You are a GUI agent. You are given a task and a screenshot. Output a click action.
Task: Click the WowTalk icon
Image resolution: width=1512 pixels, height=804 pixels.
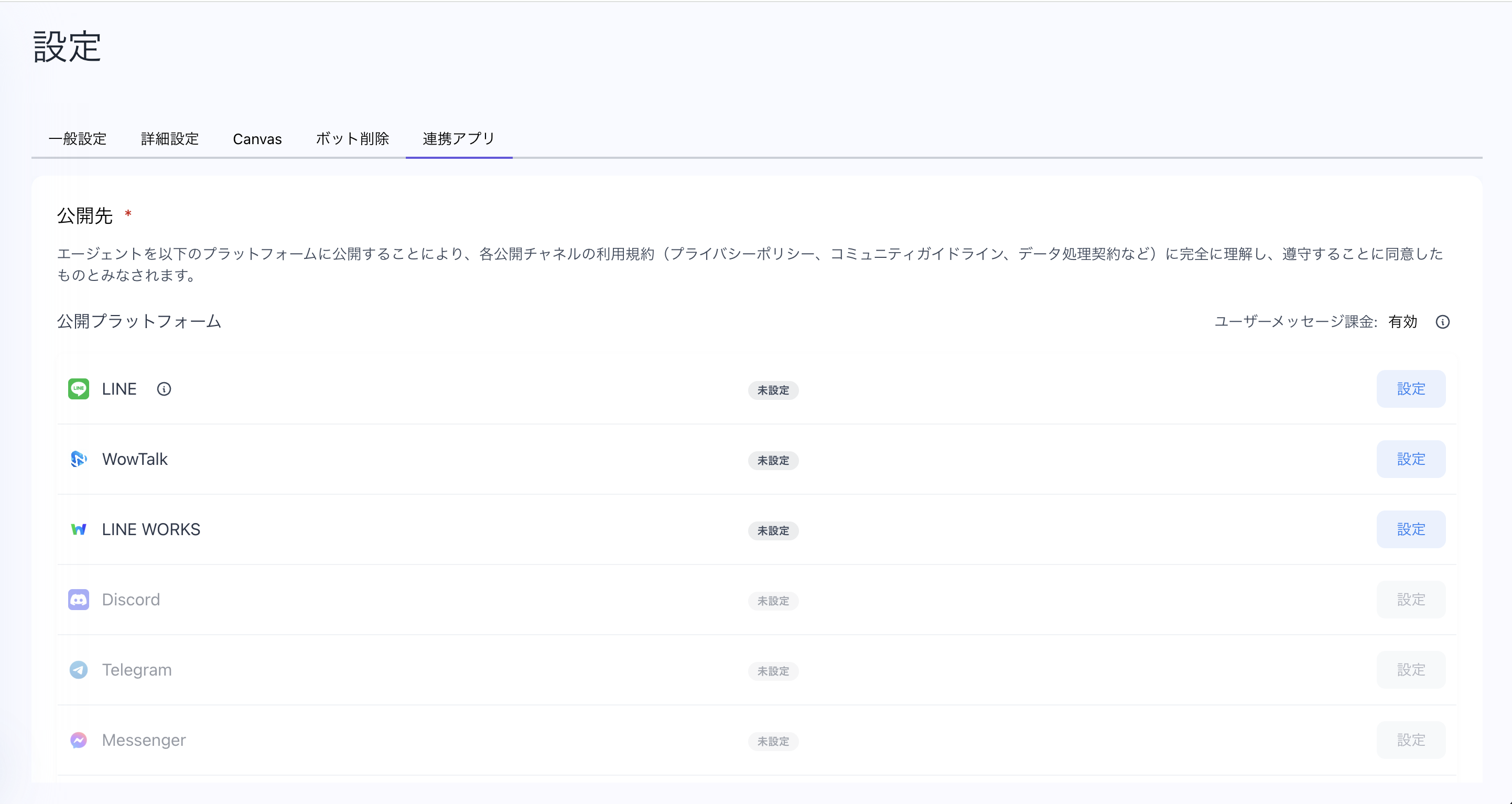[79, 460]
